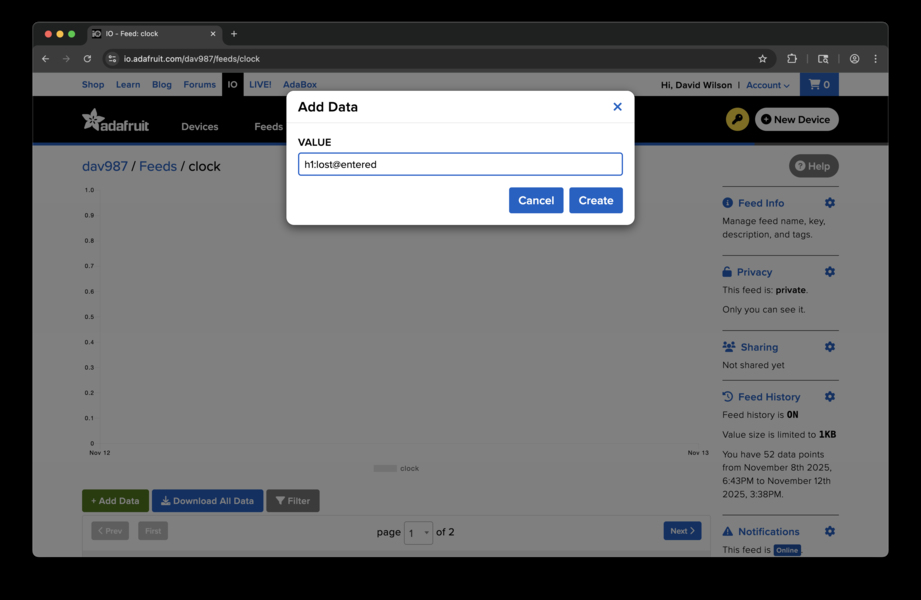921x600 pixels.
Task: Open Feed Info settings gear
Action: [x=829, y=203]
